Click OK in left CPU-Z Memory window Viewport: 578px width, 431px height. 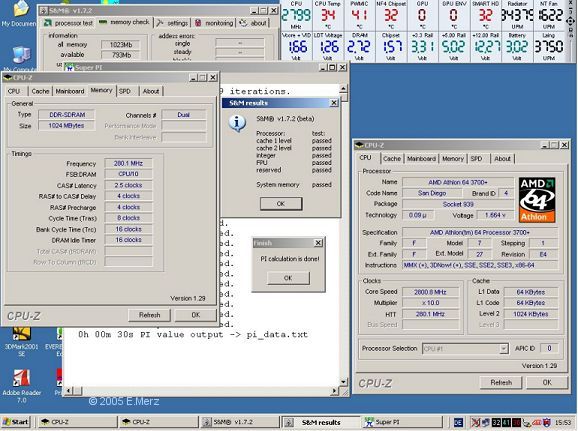tap(196, 315)
